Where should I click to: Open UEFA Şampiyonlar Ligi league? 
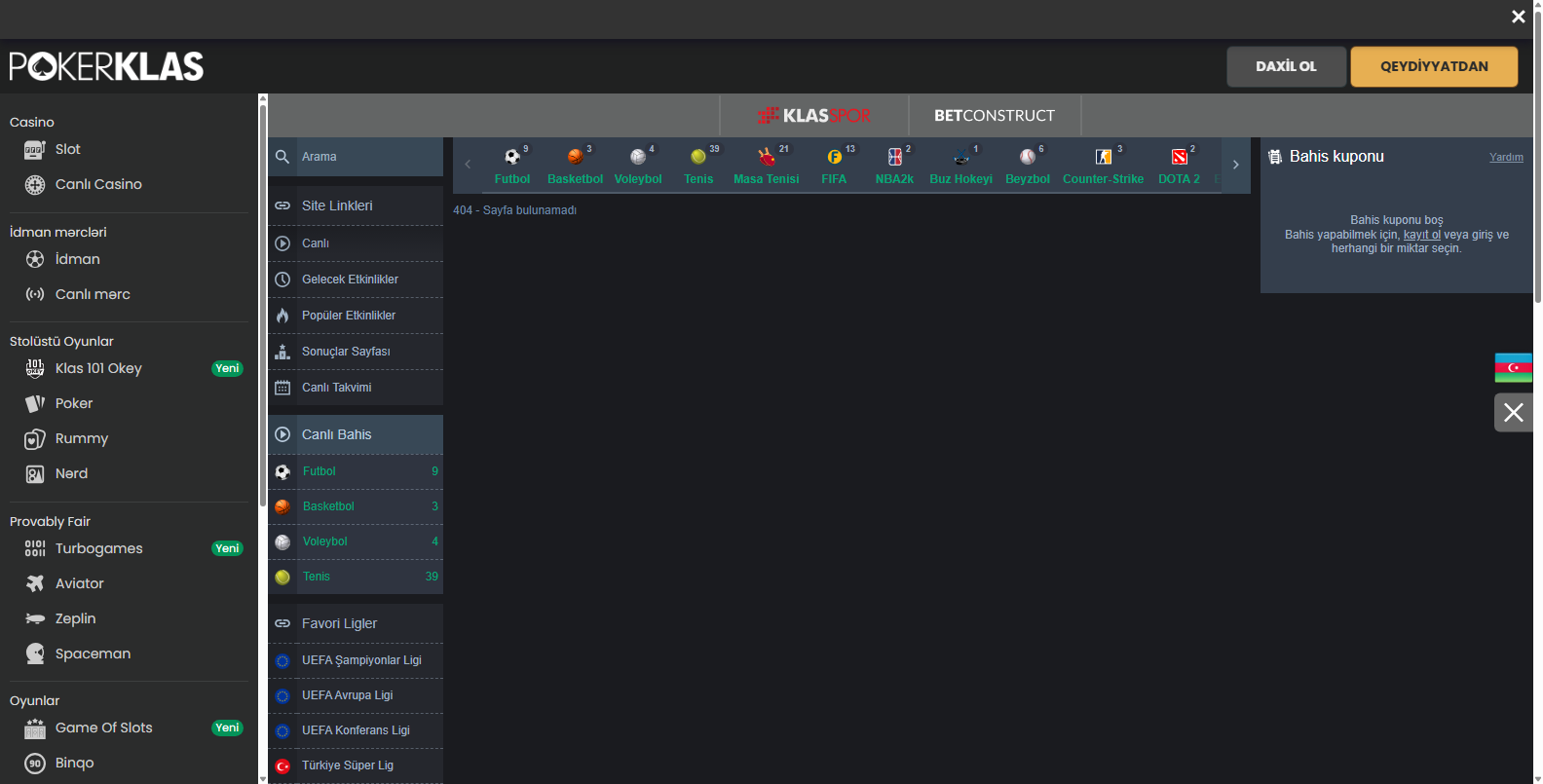[x=356, y=660]
